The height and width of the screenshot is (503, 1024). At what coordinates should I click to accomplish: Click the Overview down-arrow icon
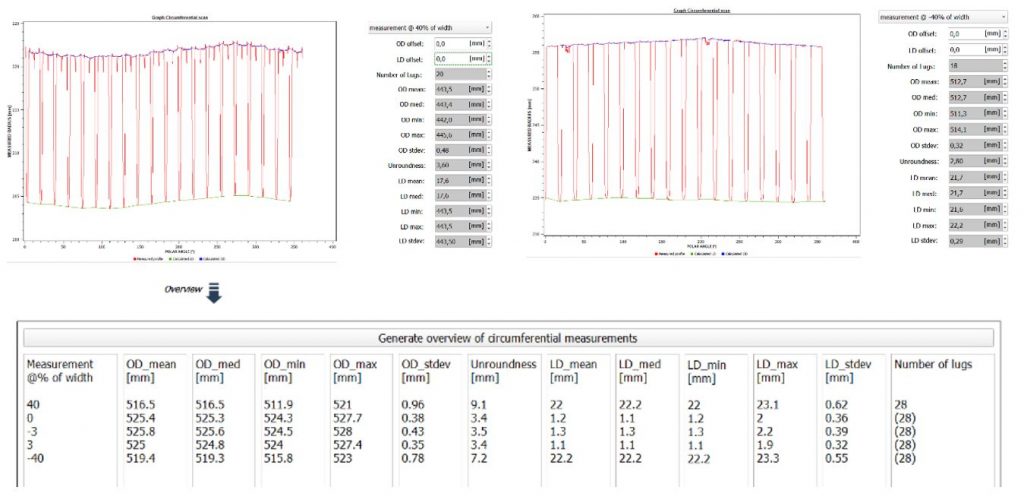tap(213, 290)
